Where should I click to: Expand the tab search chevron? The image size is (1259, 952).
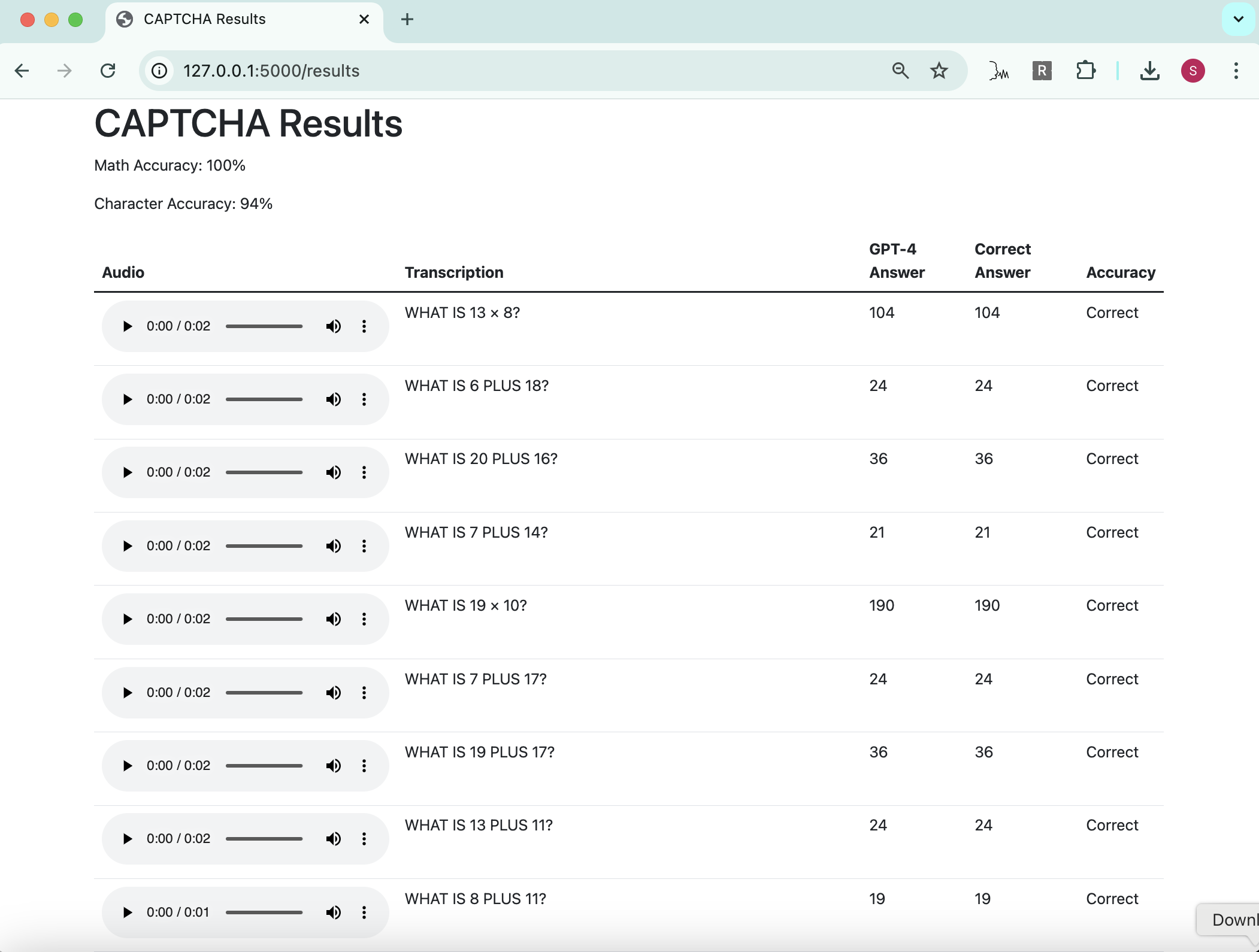point(1238,19)
